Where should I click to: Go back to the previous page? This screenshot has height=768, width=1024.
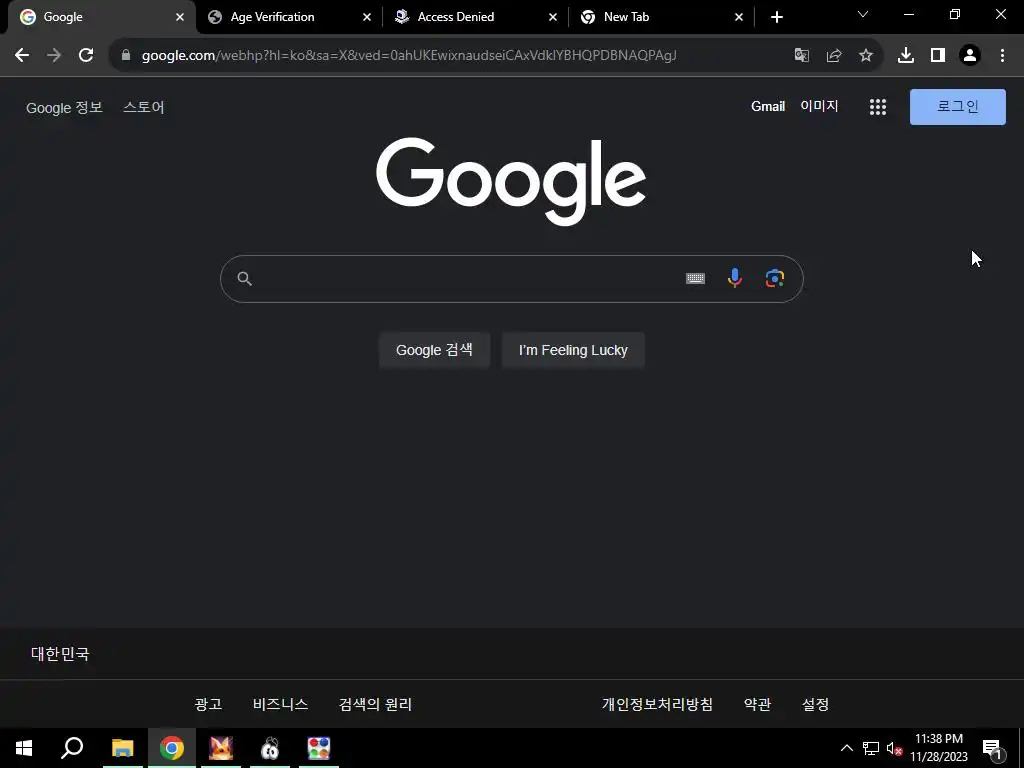coord(22,56)
